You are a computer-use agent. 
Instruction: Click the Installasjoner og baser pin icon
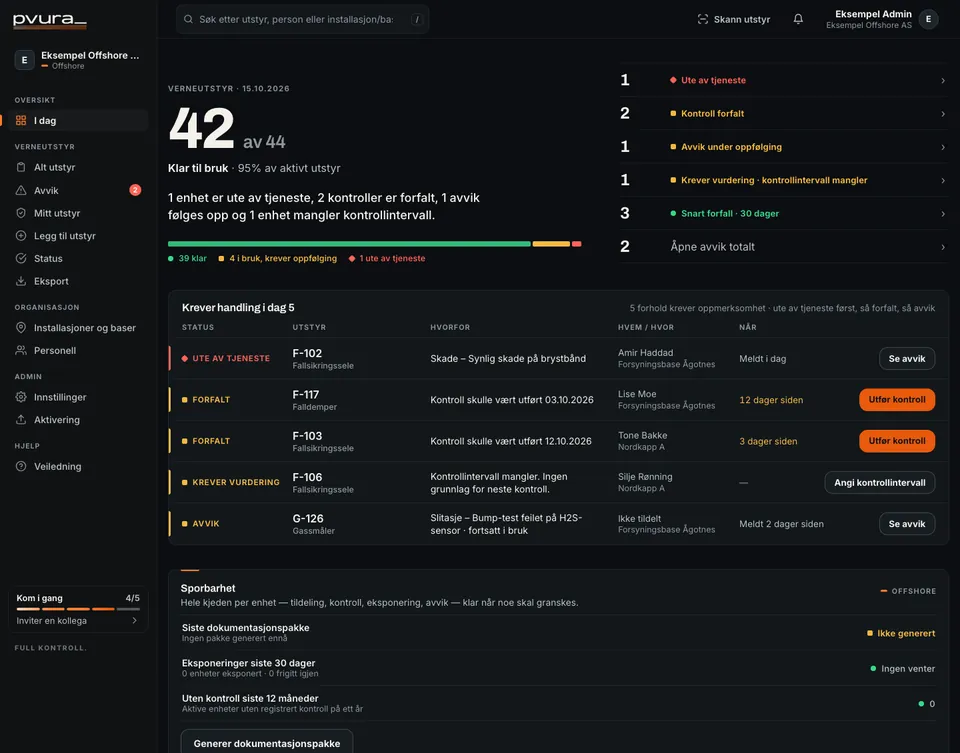click(x=21, y=328)
